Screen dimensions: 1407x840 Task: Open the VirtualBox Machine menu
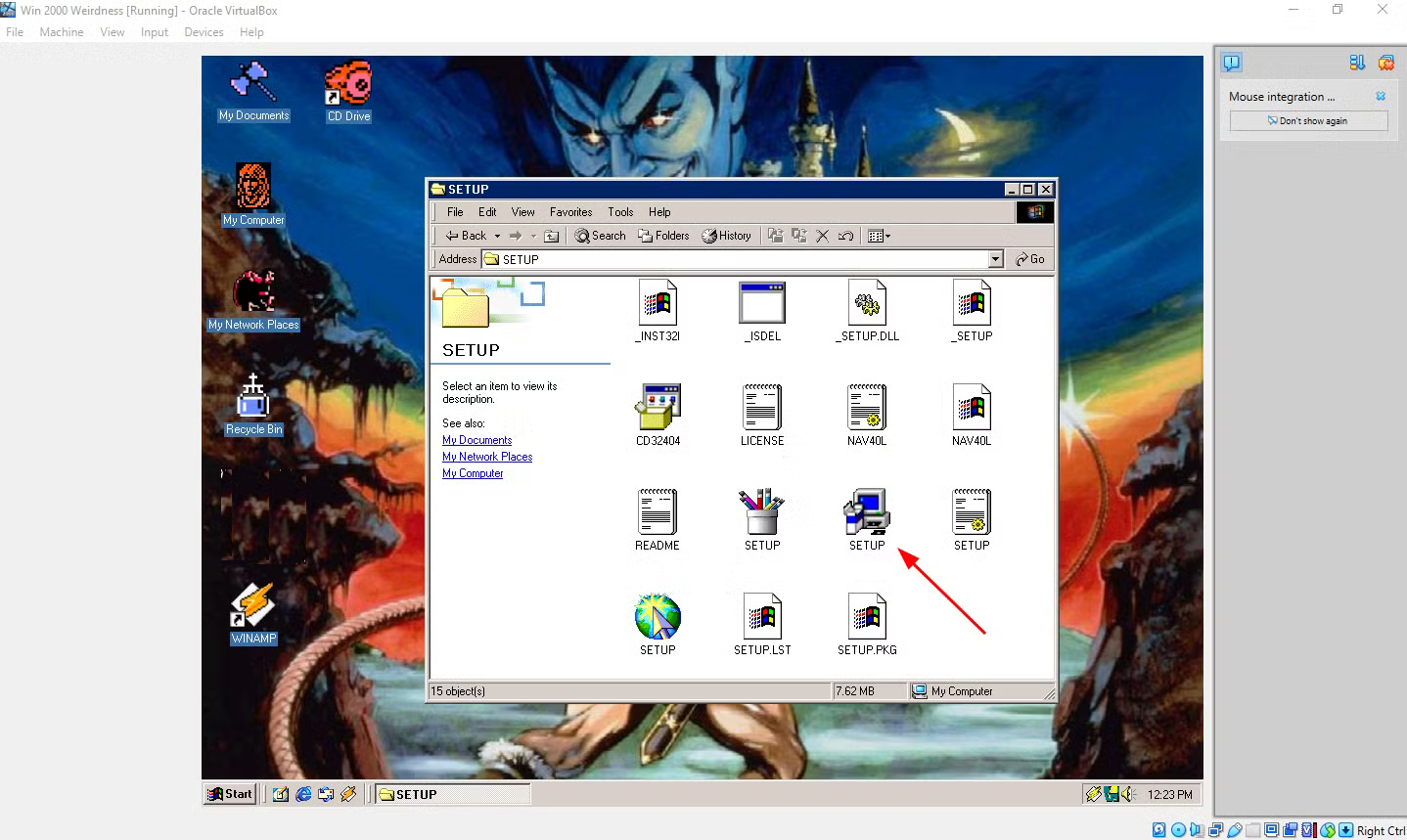tap(62, 32)
